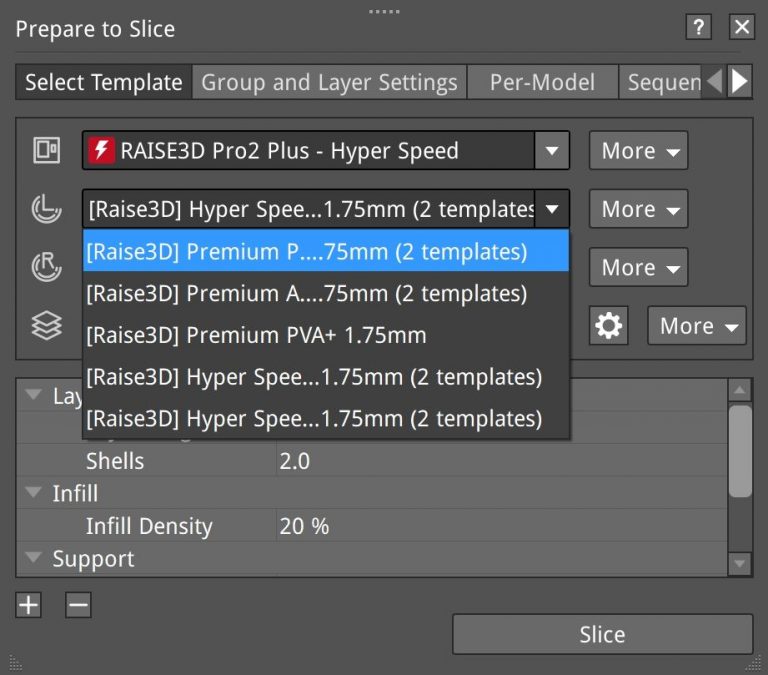The height and width of the screenshot is (675, 768).
Task: Edit the Infill Density 20 % value
Action: point(502,526)
